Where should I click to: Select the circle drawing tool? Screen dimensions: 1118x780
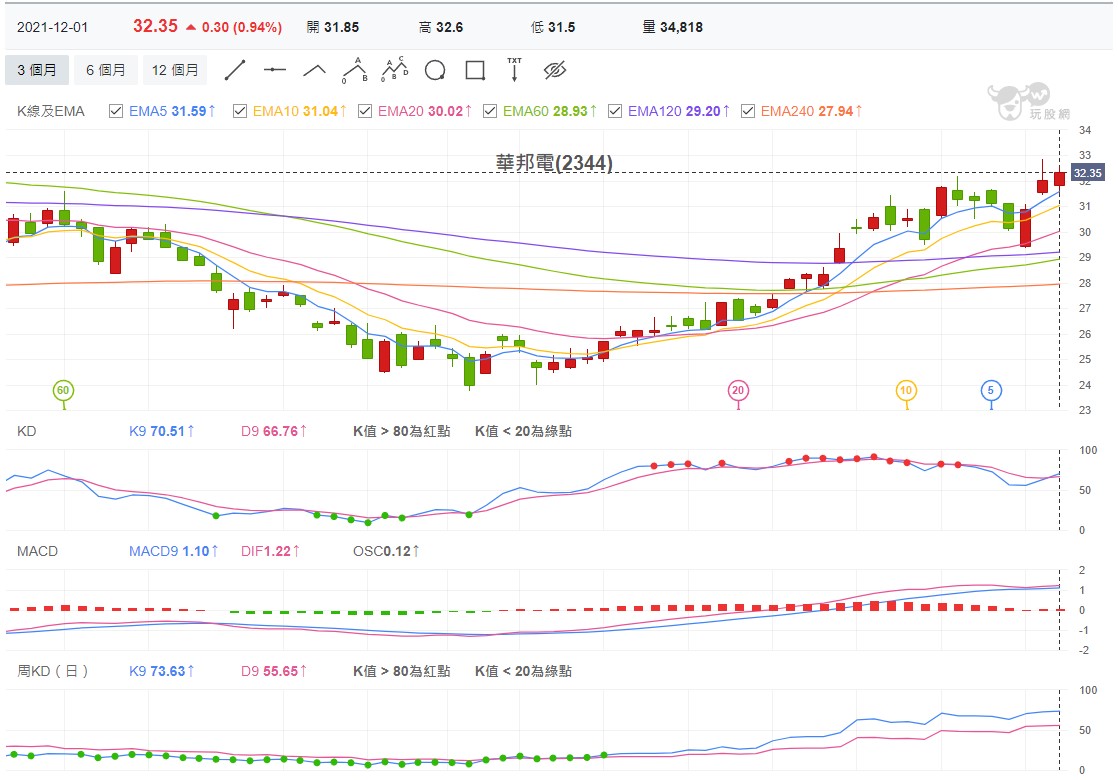[435, 71]
